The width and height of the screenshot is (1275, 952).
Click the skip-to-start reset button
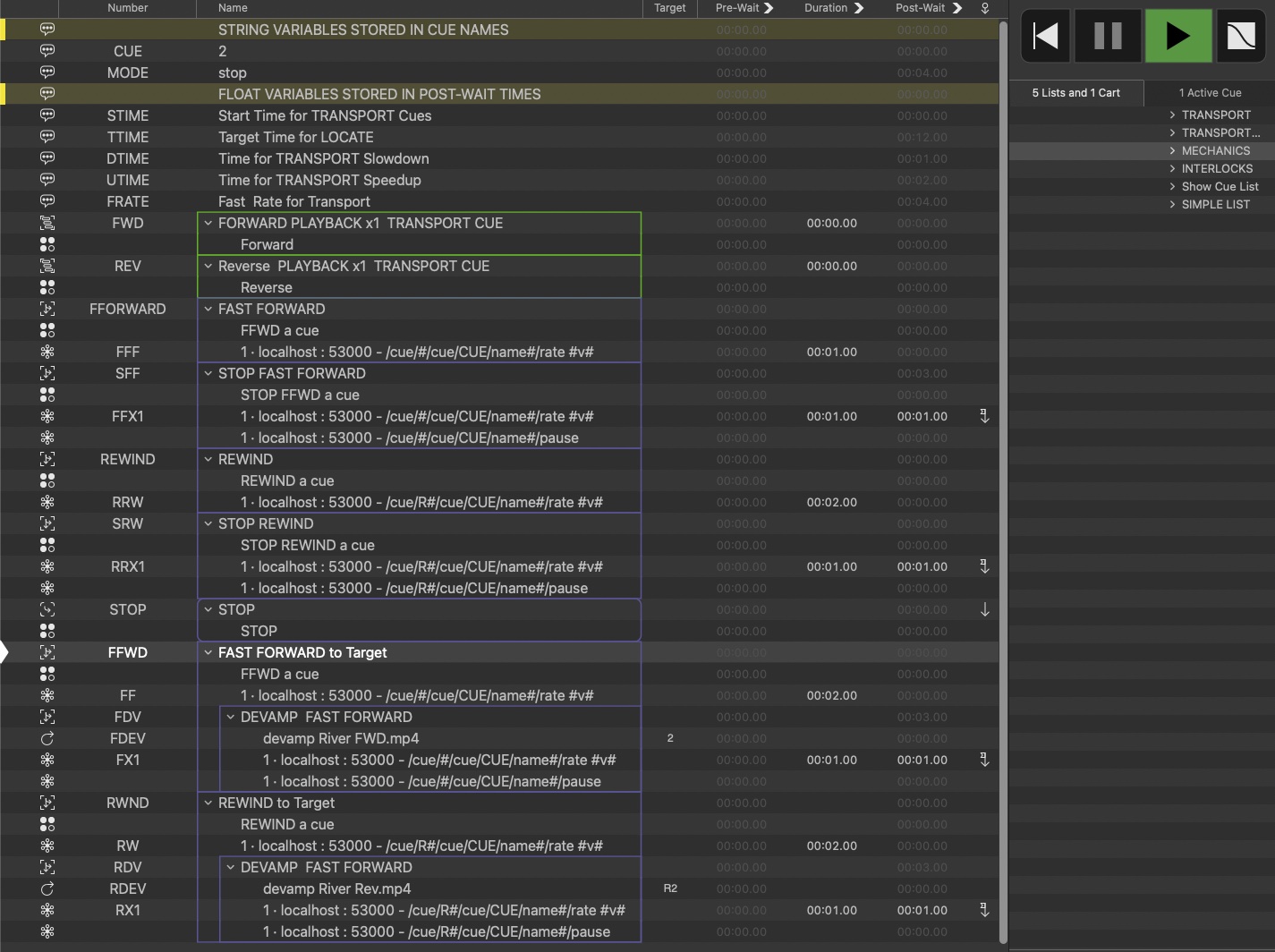[1045, 36]
